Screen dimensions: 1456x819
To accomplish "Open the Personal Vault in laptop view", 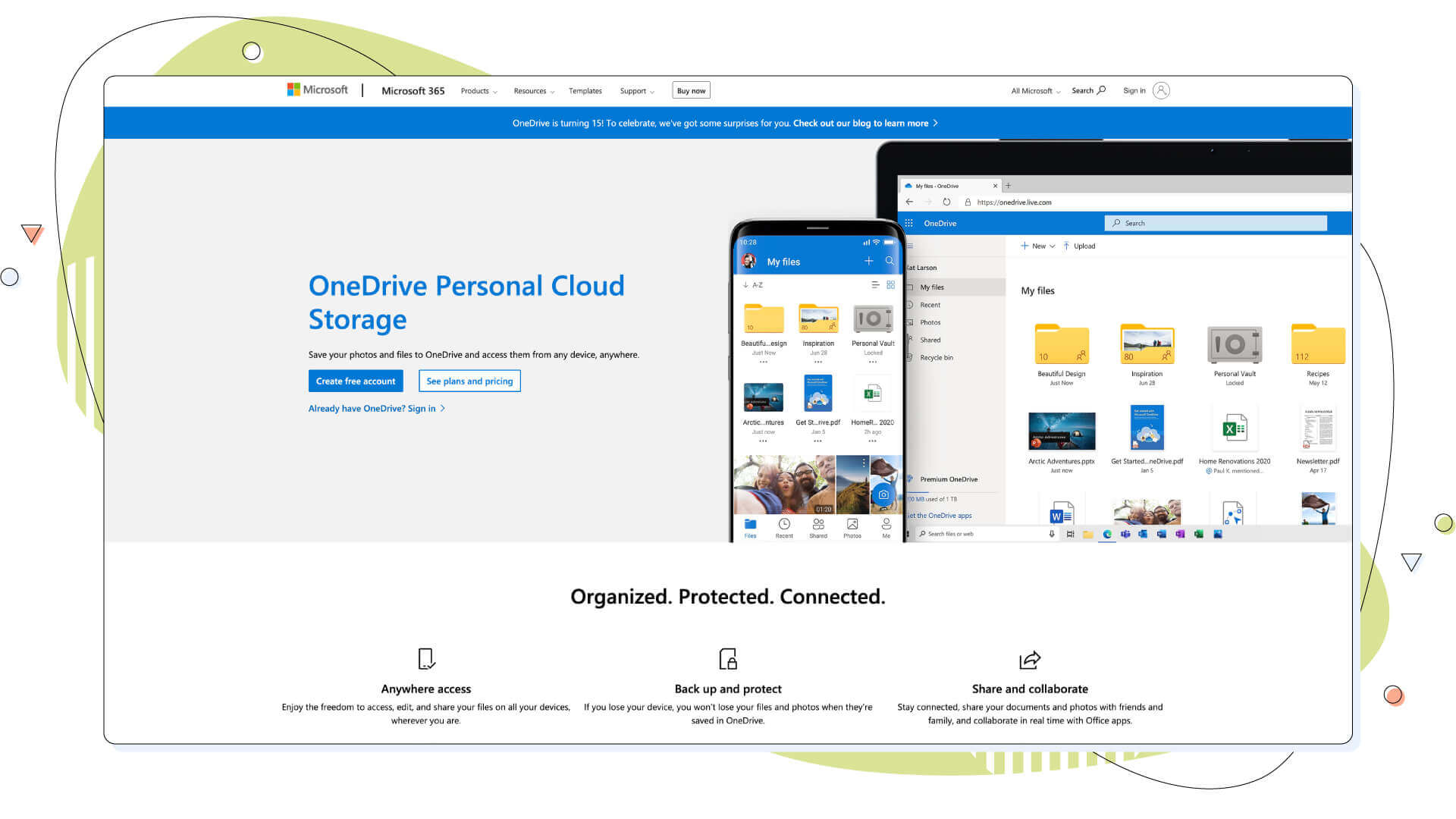I will 1235,345.
